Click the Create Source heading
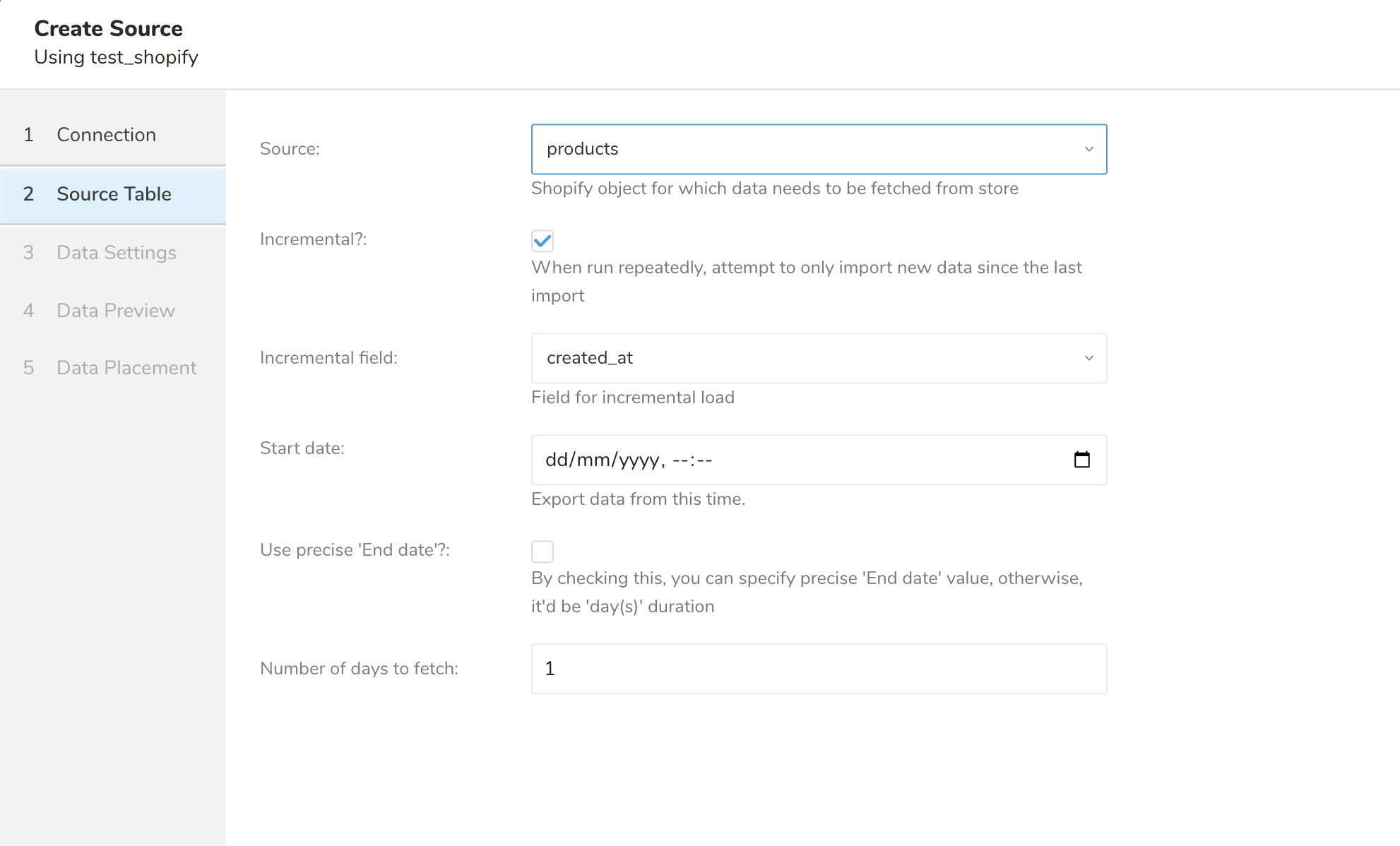The height and width of the screenshot is (846, 1400). pyautogui.click(x=108, y=28)
